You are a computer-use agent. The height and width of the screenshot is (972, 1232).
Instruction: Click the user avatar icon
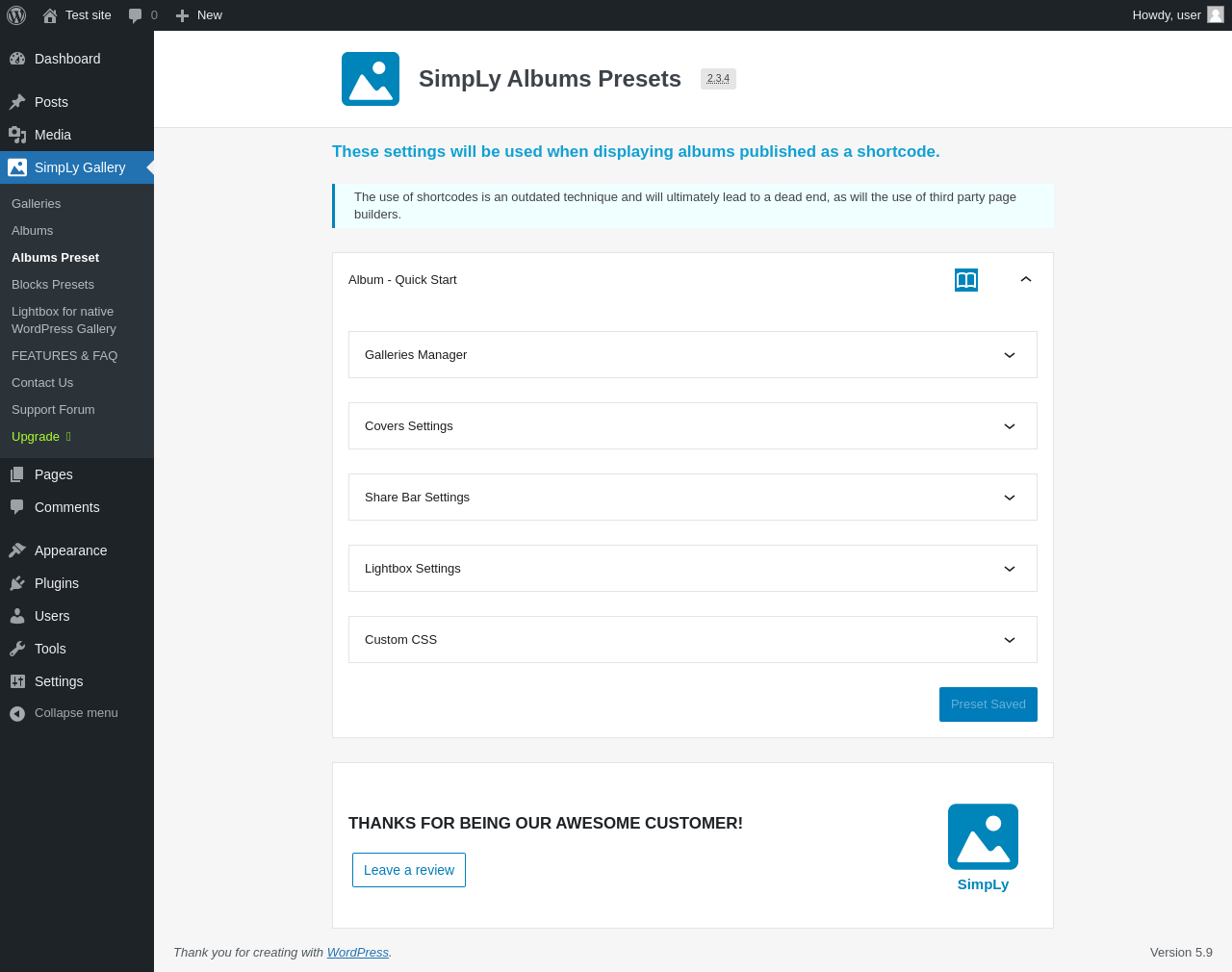pyautogui.click(x=1216, y=15)
